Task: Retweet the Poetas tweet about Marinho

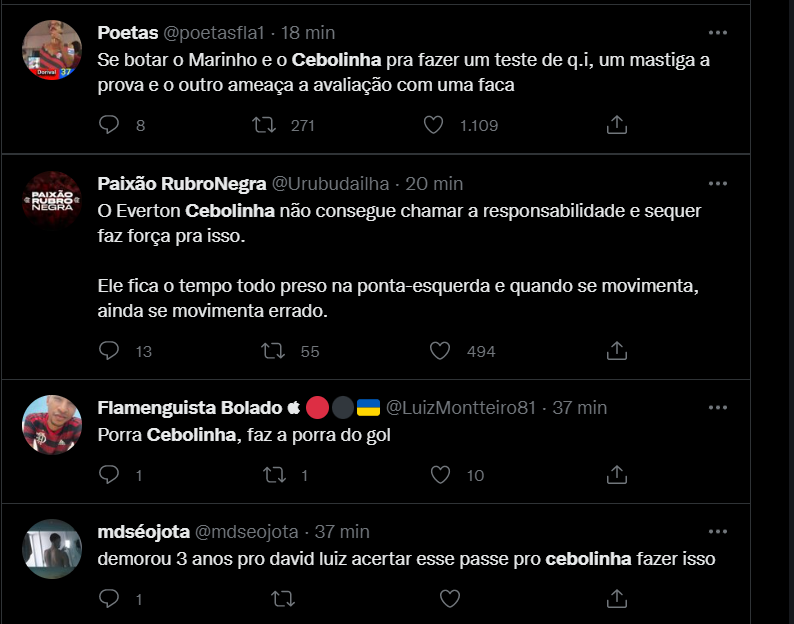Action: pos(264,125)
